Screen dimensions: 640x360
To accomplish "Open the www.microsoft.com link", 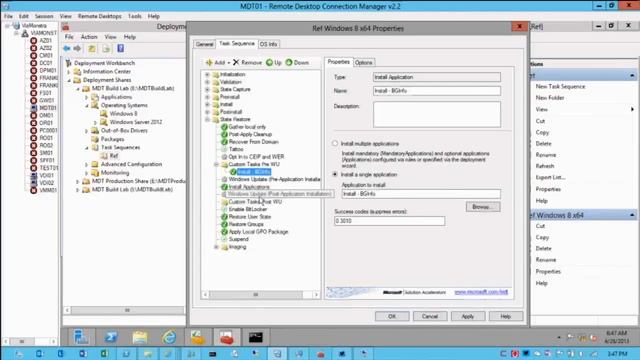I will click(x=481, y=292).
